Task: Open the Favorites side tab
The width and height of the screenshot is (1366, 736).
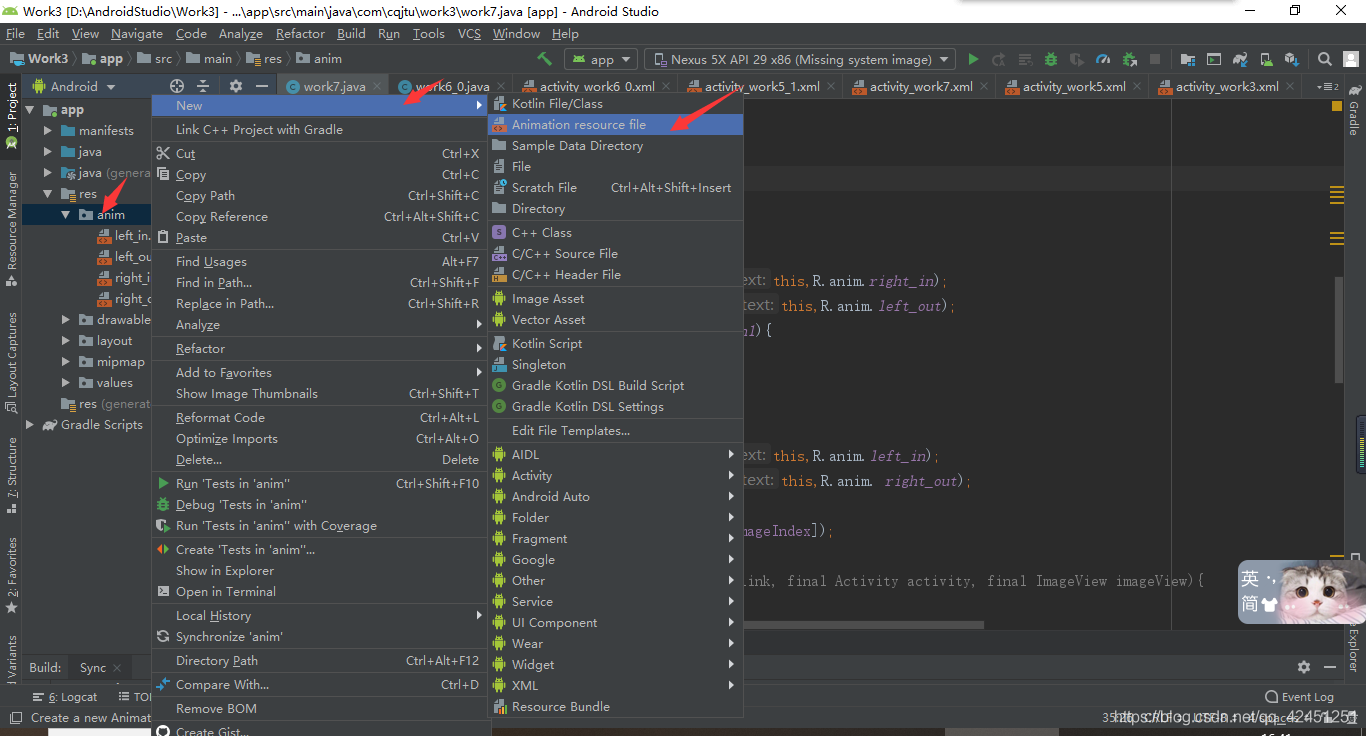Action: coord(11,575)
